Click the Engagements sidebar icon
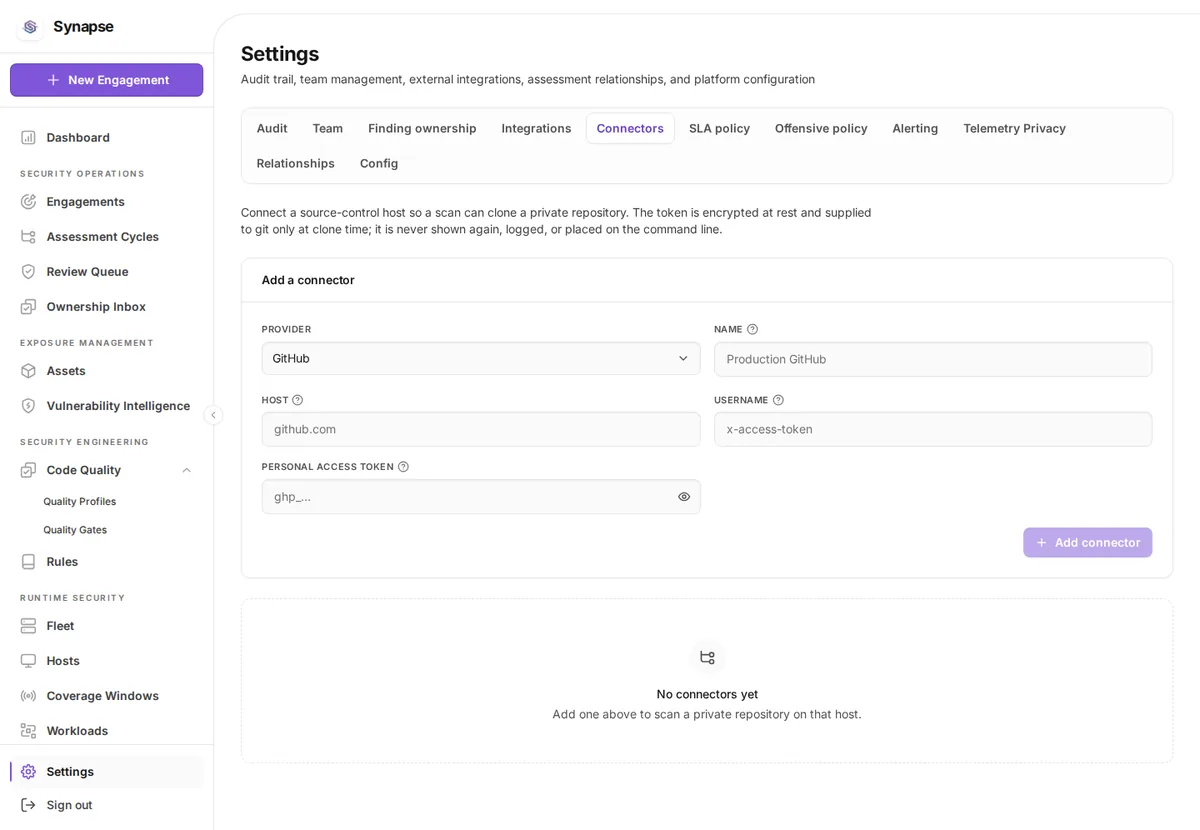This screenshot has height=830, width=1200. pyautogui.click(x=28, y=201)
